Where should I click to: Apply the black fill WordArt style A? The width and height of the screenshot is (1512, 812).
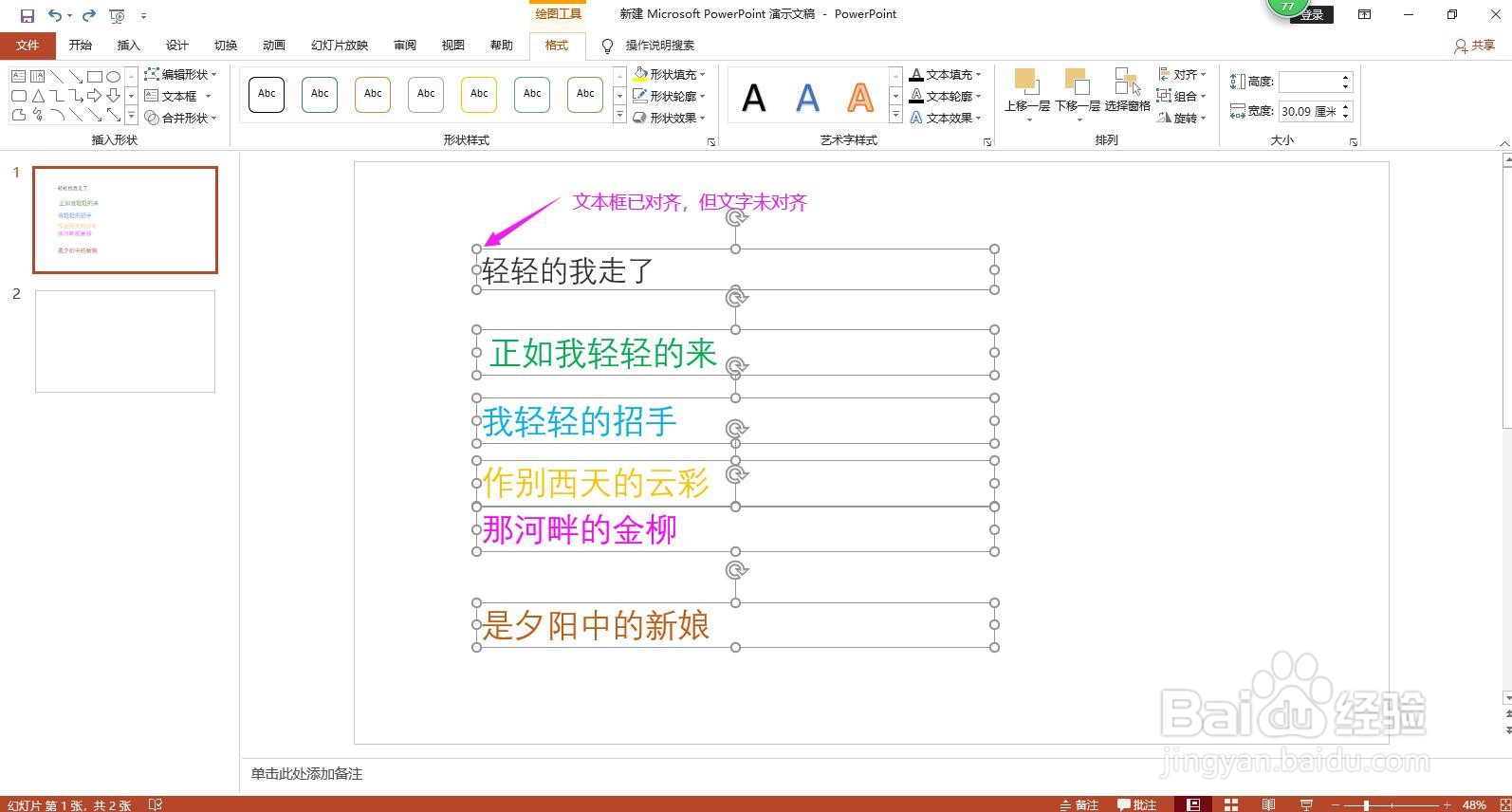click(753, 97)
